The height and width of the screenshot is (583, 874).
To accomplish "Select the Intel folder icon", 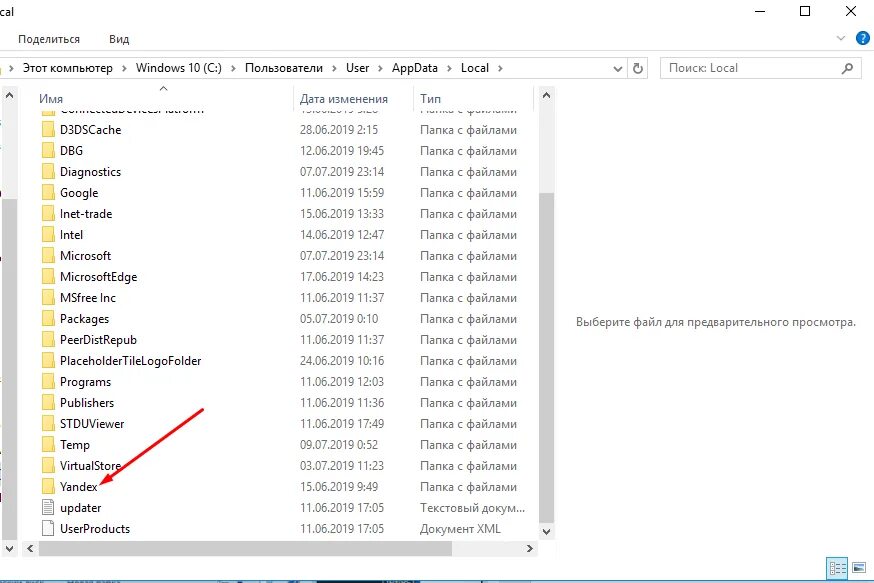I will click(48, 235).
